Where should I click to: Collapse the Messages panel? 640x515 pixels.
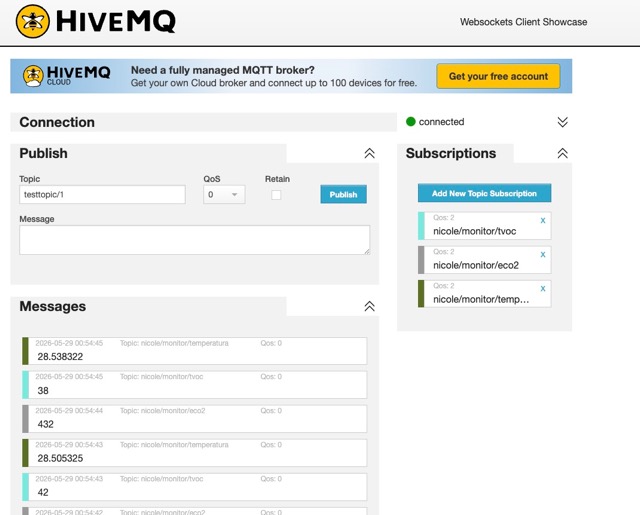369,306
